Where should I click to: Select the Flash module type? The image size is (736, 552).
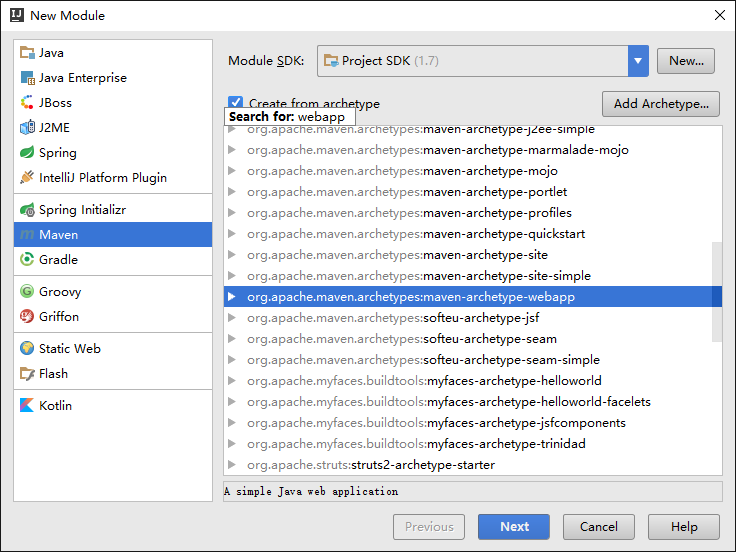(53, 374)
